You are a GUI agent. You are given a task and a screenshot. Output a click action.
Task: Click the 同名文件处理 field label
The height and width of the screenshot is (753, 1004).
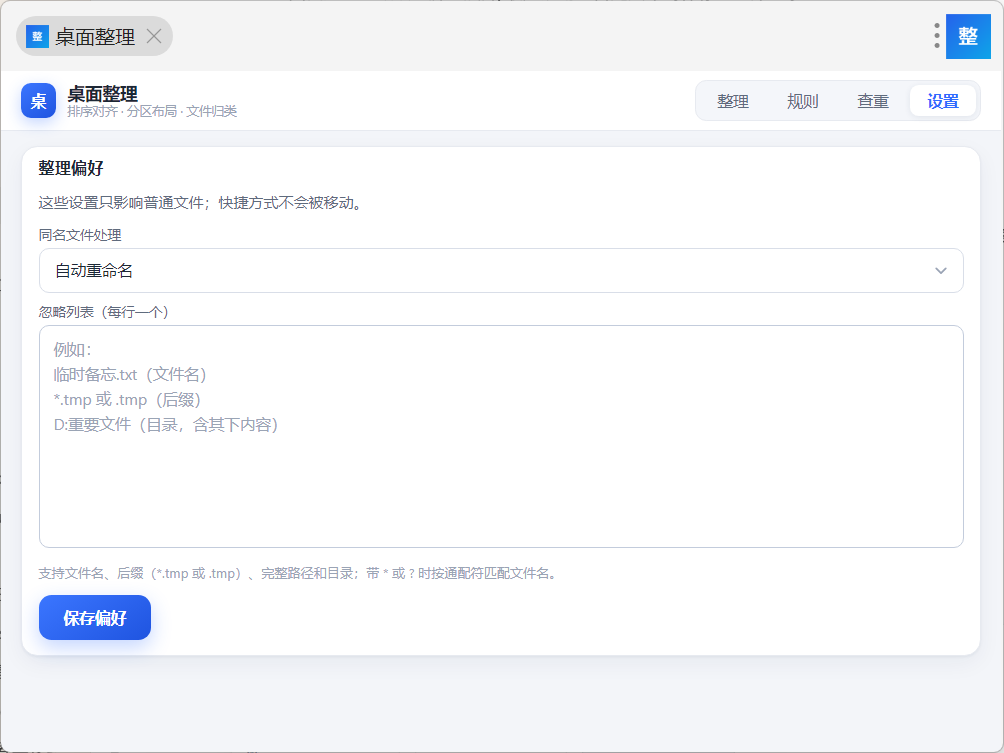pos(80,236)
